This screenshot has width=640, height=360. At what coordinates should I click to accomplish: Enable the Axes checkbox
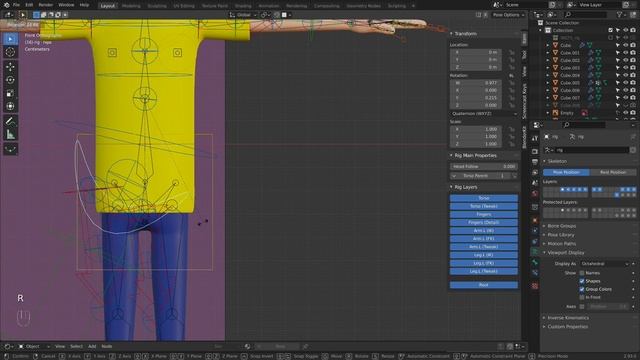[x=582, y=306]
